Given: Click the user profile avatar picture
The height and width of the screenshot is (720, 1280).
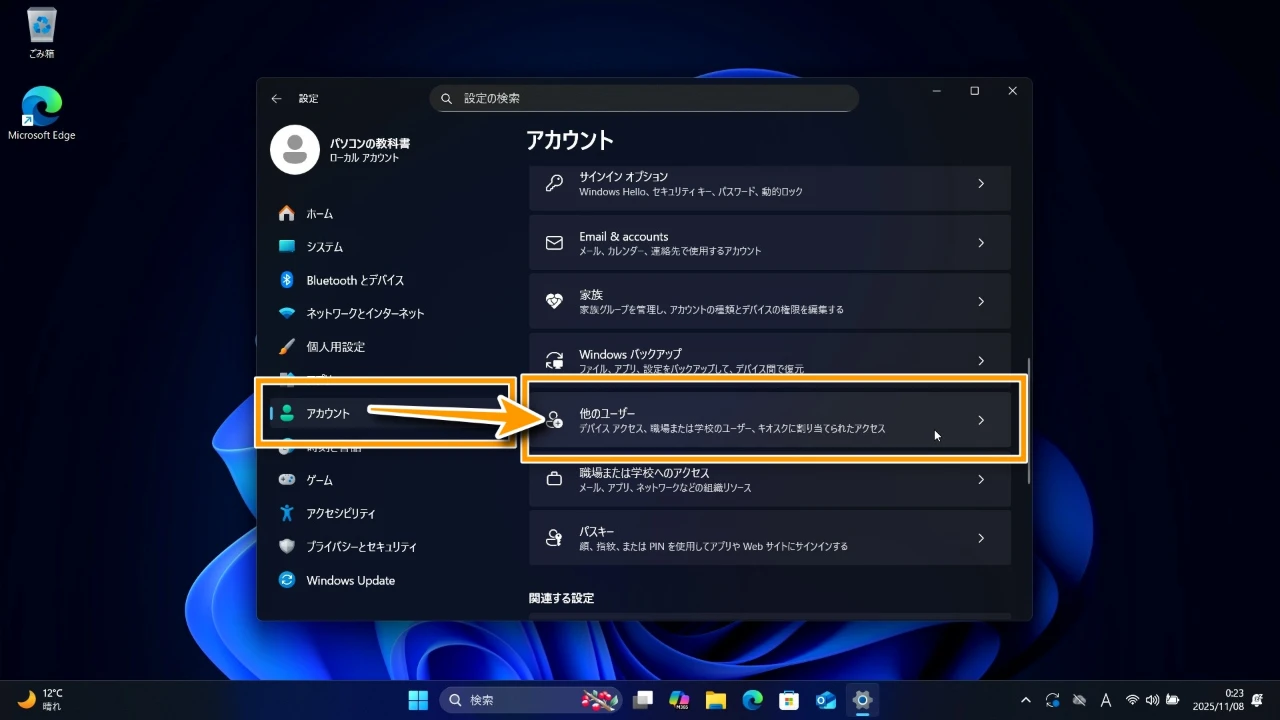Looking at the screenshot, I should point(295,150).
